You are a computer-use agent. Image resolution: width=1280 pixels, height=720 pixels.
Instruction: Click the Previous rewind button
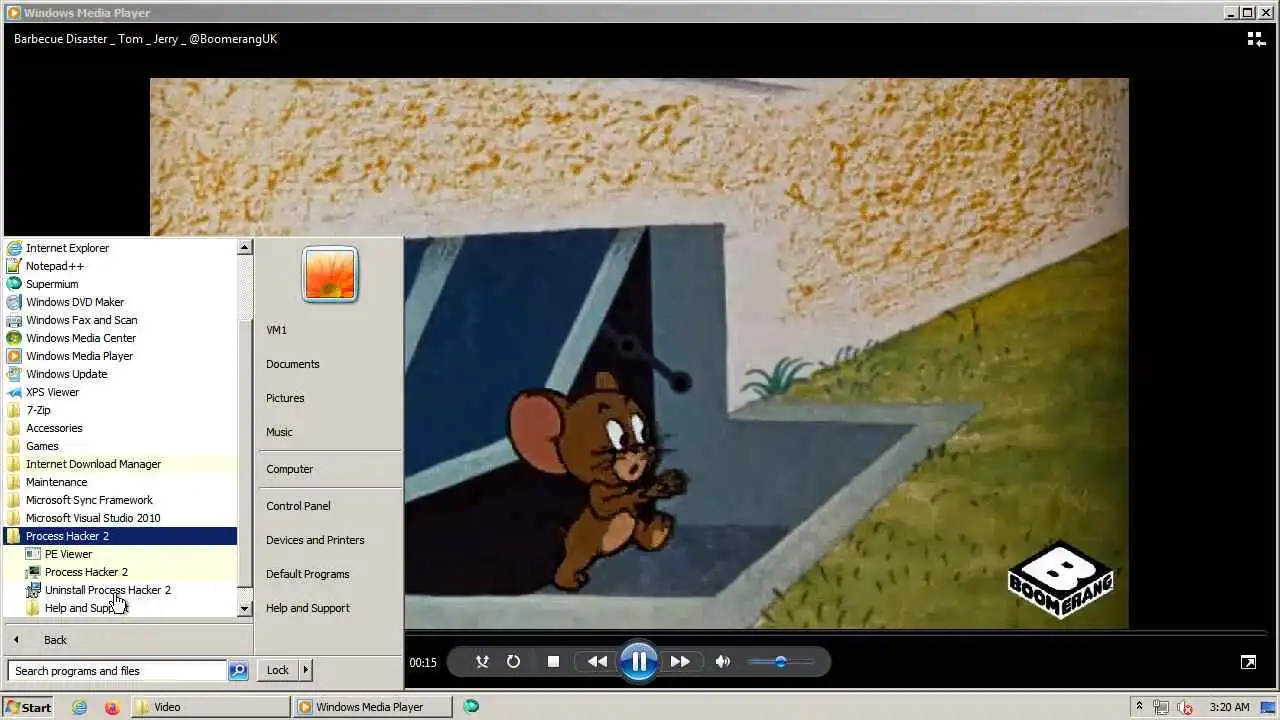click(597, 662)
